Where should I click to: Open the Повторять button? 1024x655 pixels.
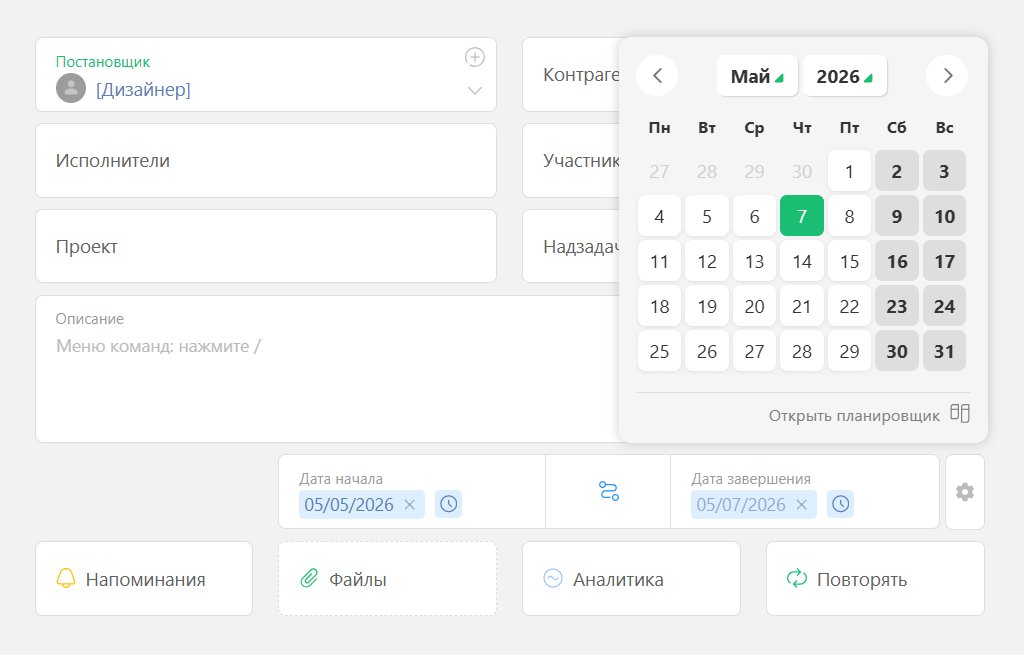coord(875,578)
